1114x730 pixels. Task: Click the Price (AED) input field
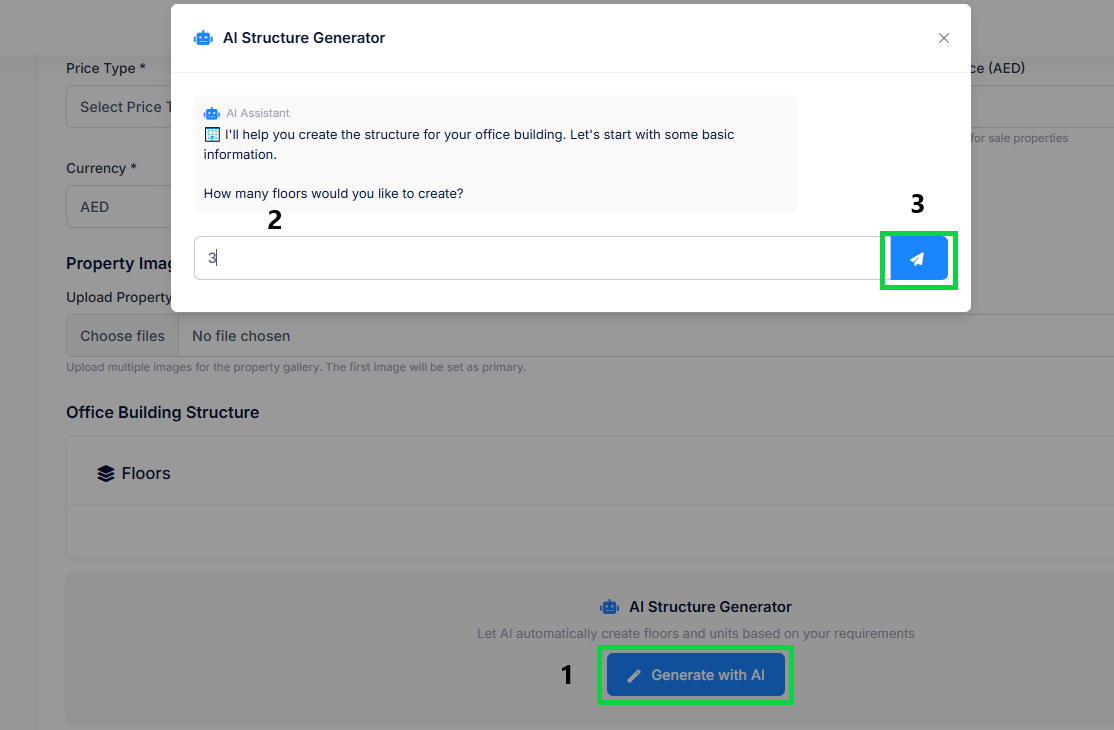(x=1040, y=107)
